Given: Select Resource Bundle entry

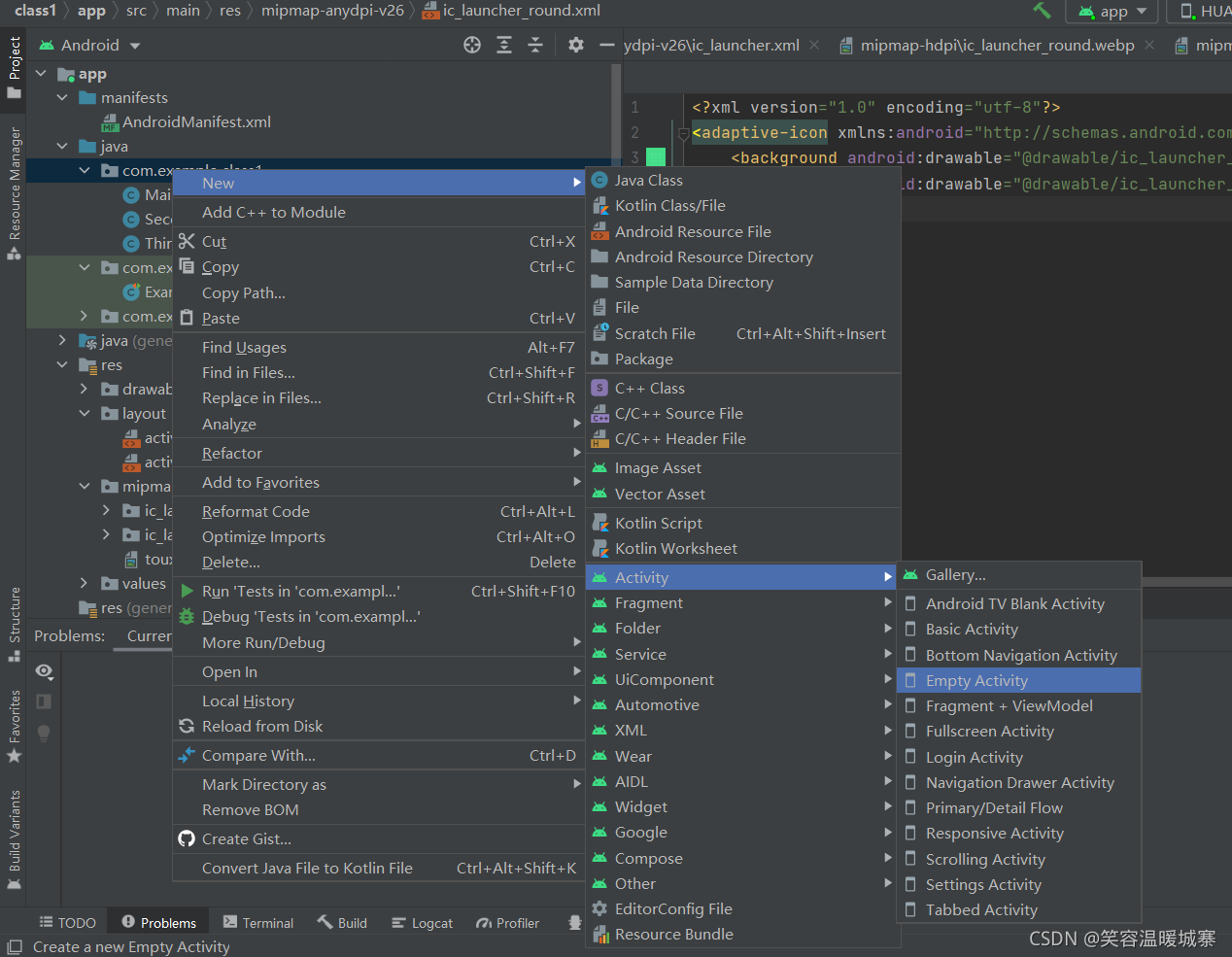Looking at the screenshot, I should point(743,935).
